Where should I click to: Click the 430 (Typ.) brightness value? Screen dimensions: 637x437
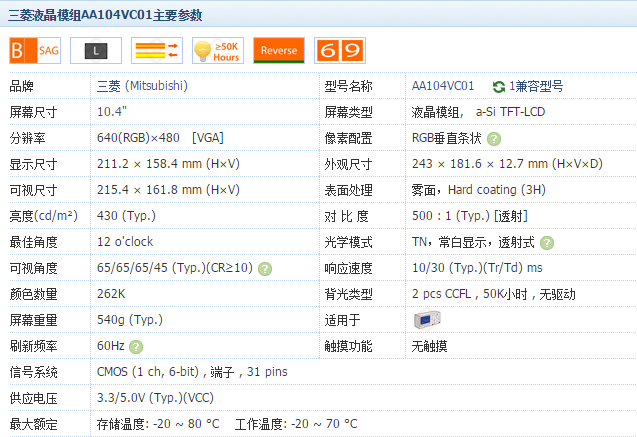(x=126, y=216)
